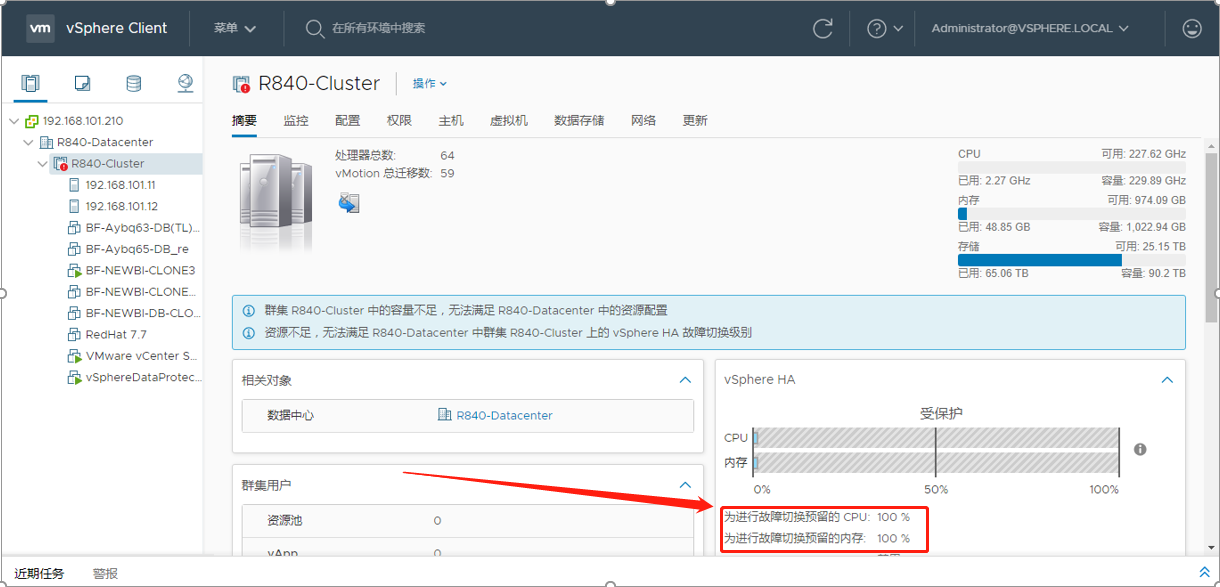The image size is (1220, 587).
Task: Select R840-Cluster node in tree
Action: (107, 163)
